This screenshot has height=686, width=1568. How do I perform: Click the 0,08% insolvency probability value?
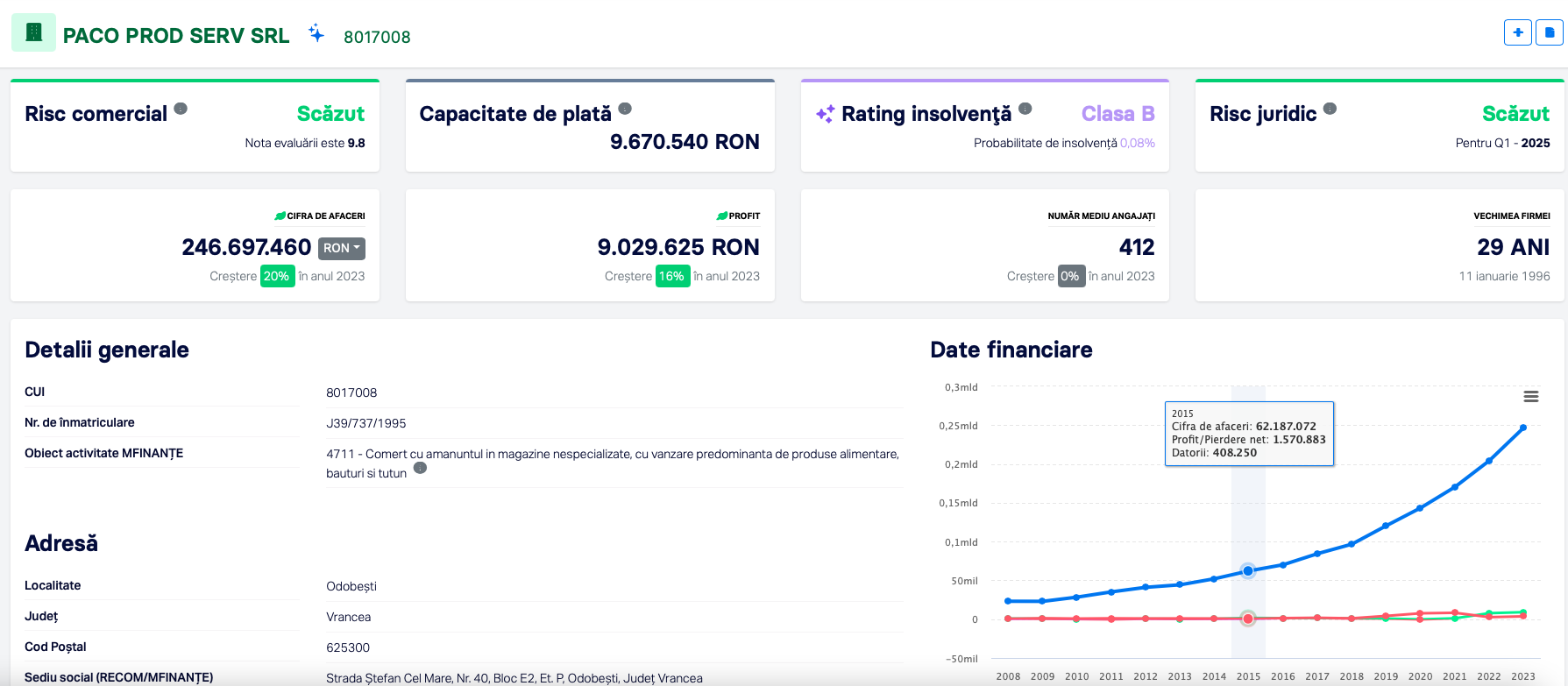click(1138, 143)
